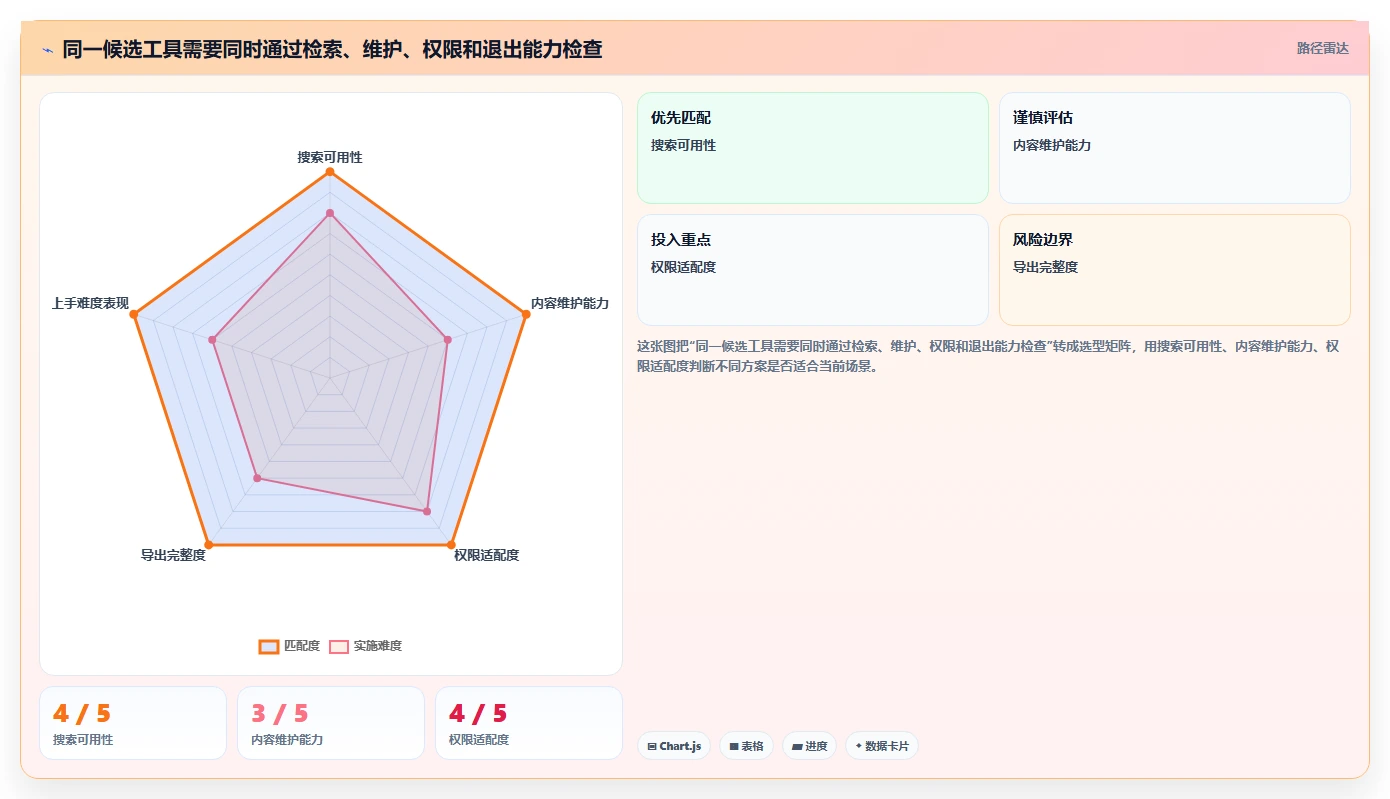
Task: Click the 4 / 5 权限适配度 score card
Action: (529, 723)
